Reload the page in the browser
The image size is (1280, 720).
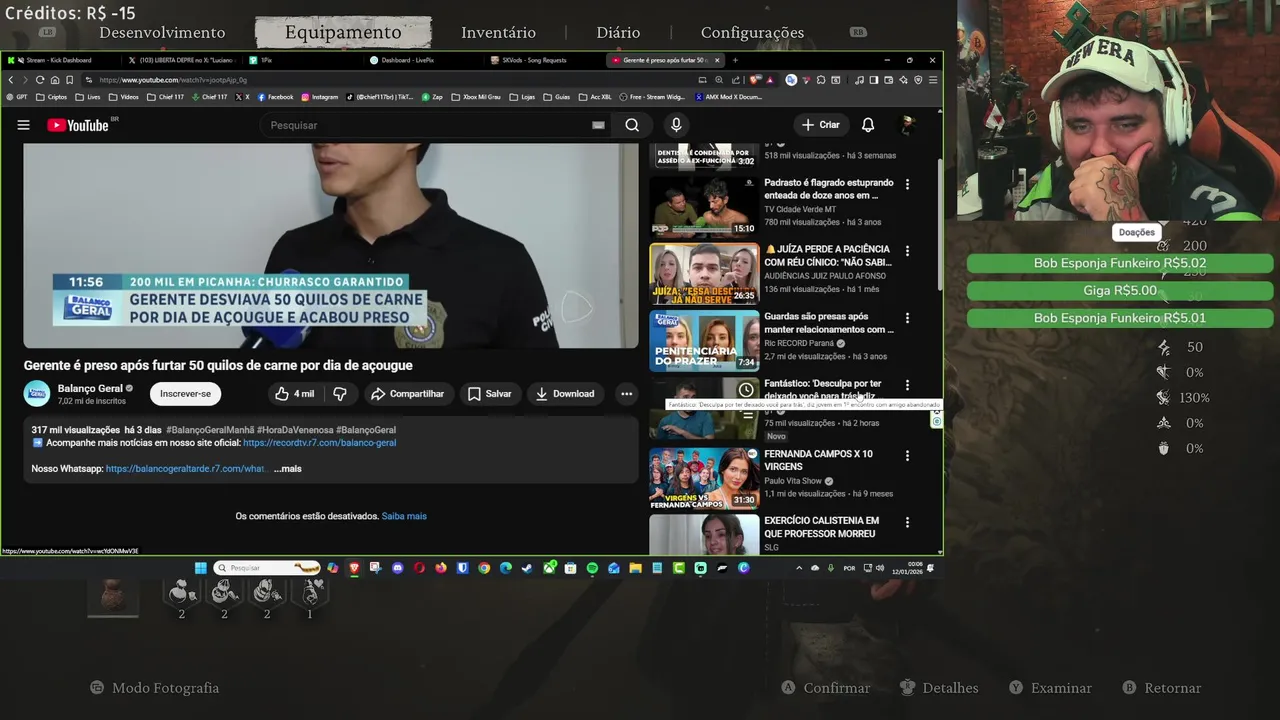[40, 80]
